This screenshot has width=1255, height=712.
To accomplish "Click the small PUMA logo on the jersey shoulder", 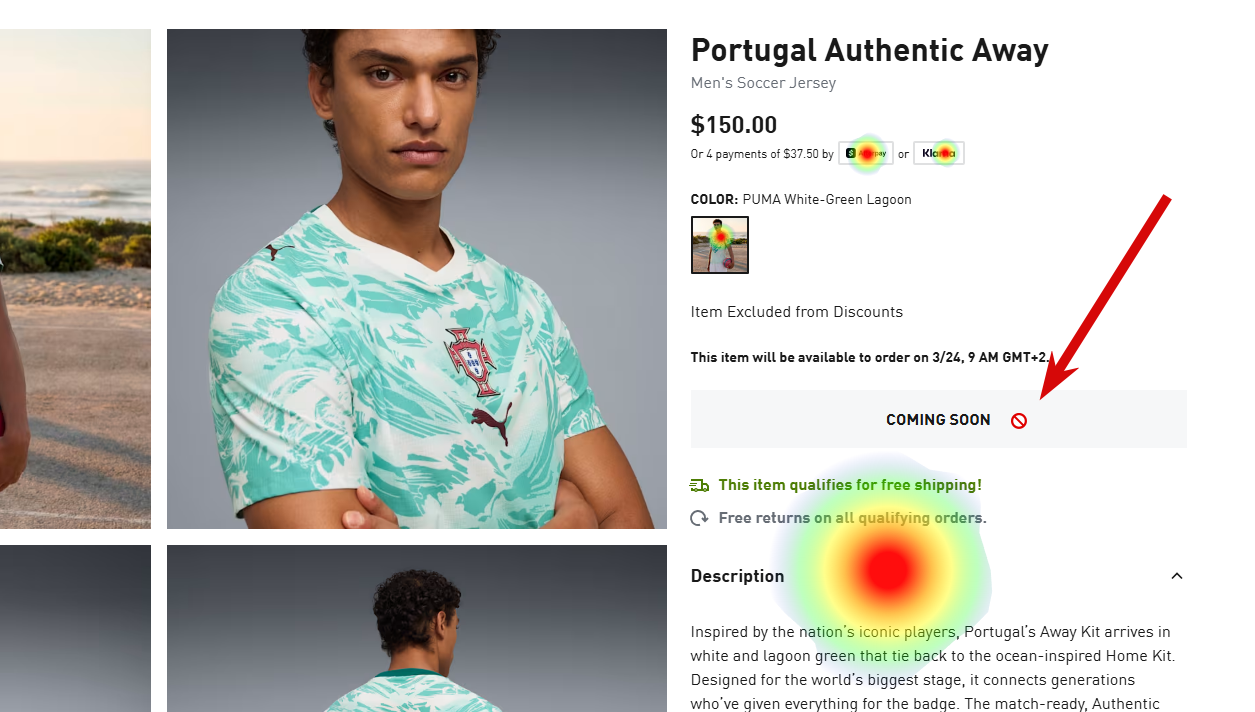I will point(278,250).
